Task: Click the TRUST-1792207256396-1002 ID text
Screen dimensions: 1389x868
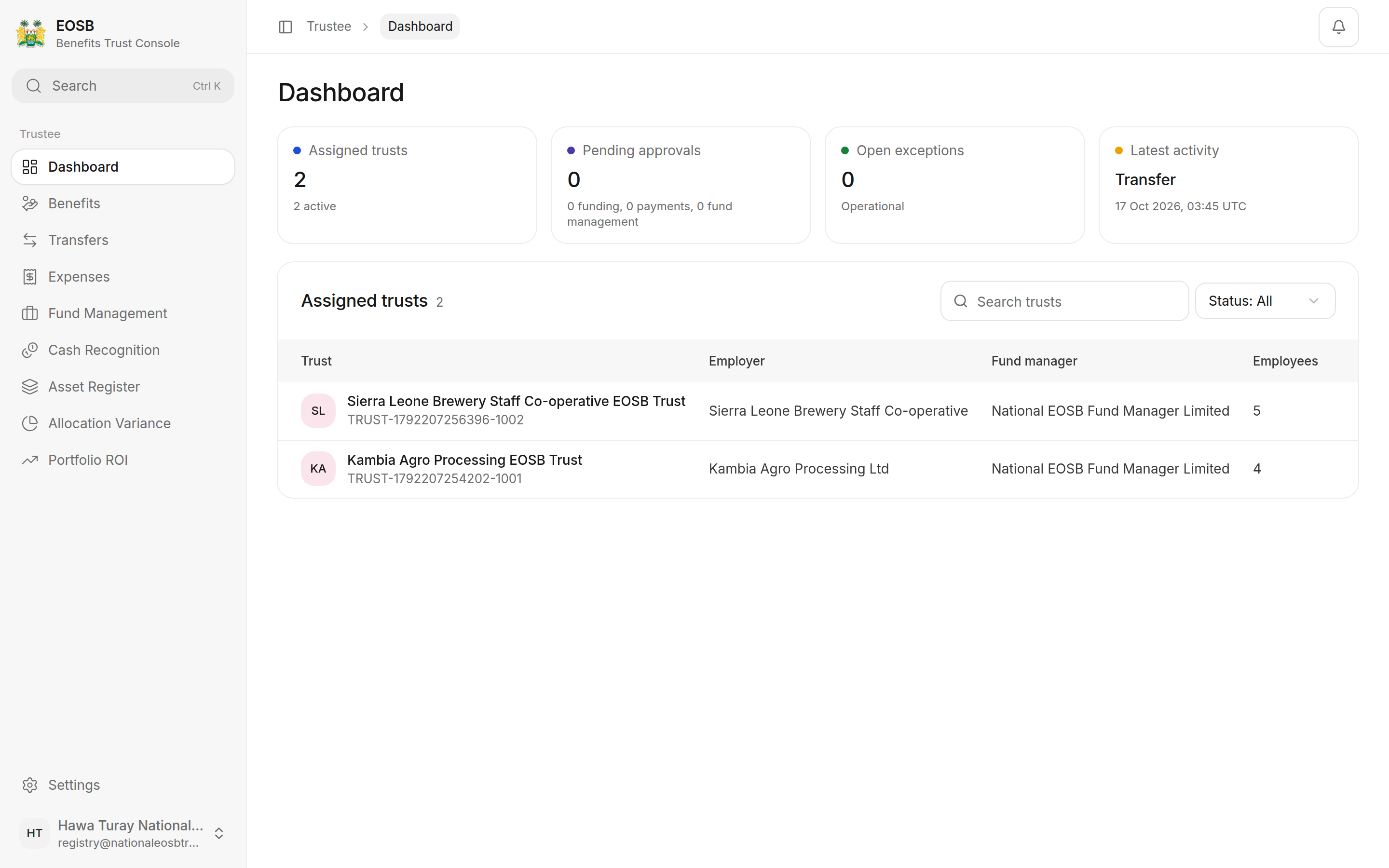Action: (x=435, y=420)
